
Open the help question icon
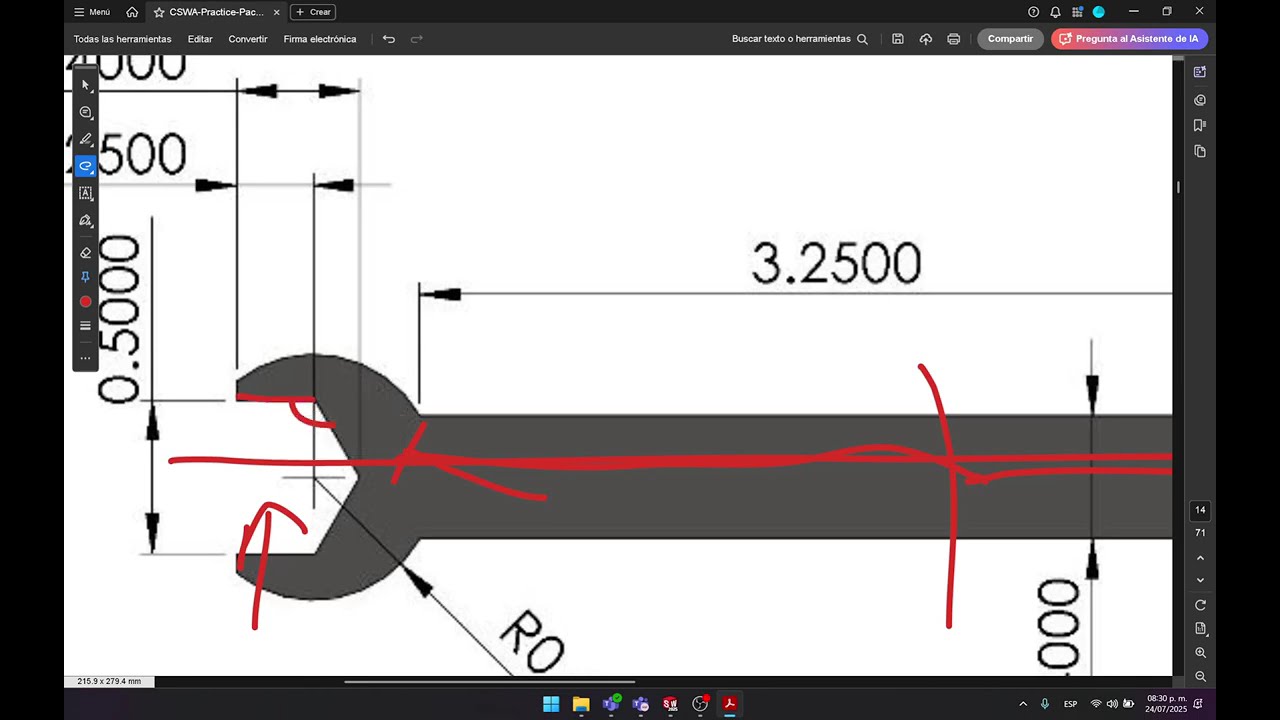coord(1033,12)
